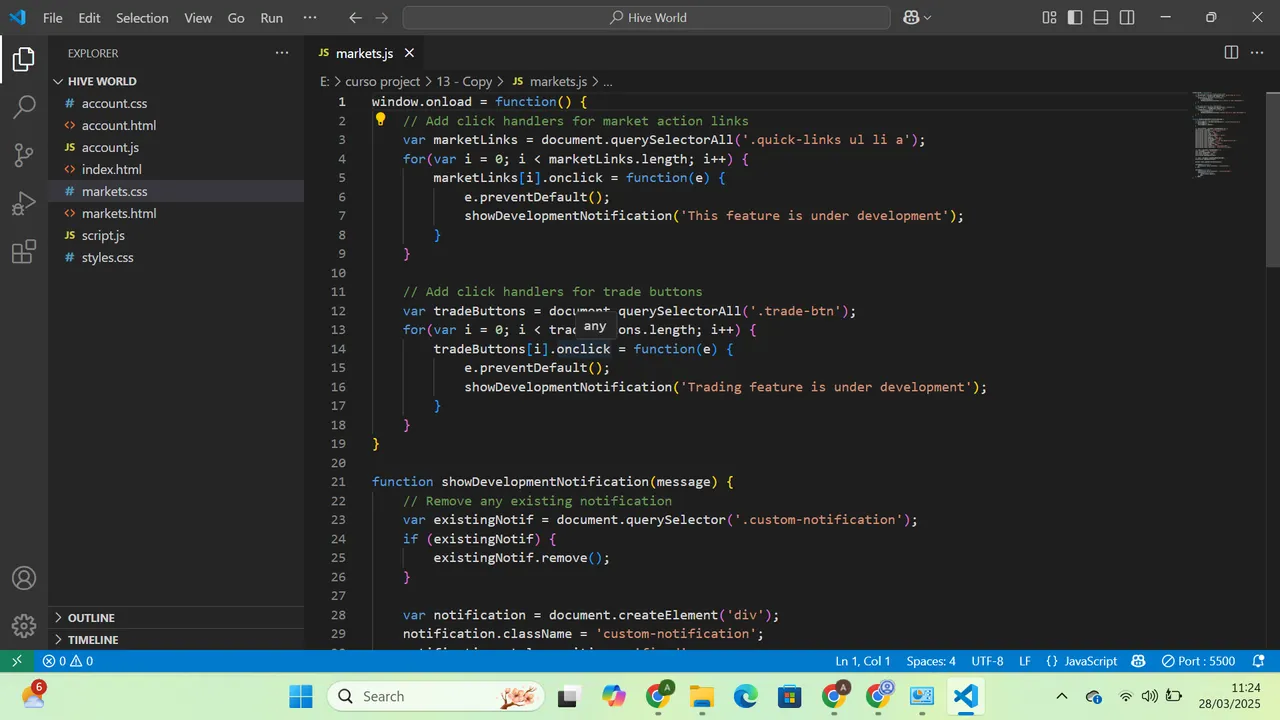The image size is (1280, 720).
Task: Change indentation via Spaces: 4
Action: (x=931, y=661)
